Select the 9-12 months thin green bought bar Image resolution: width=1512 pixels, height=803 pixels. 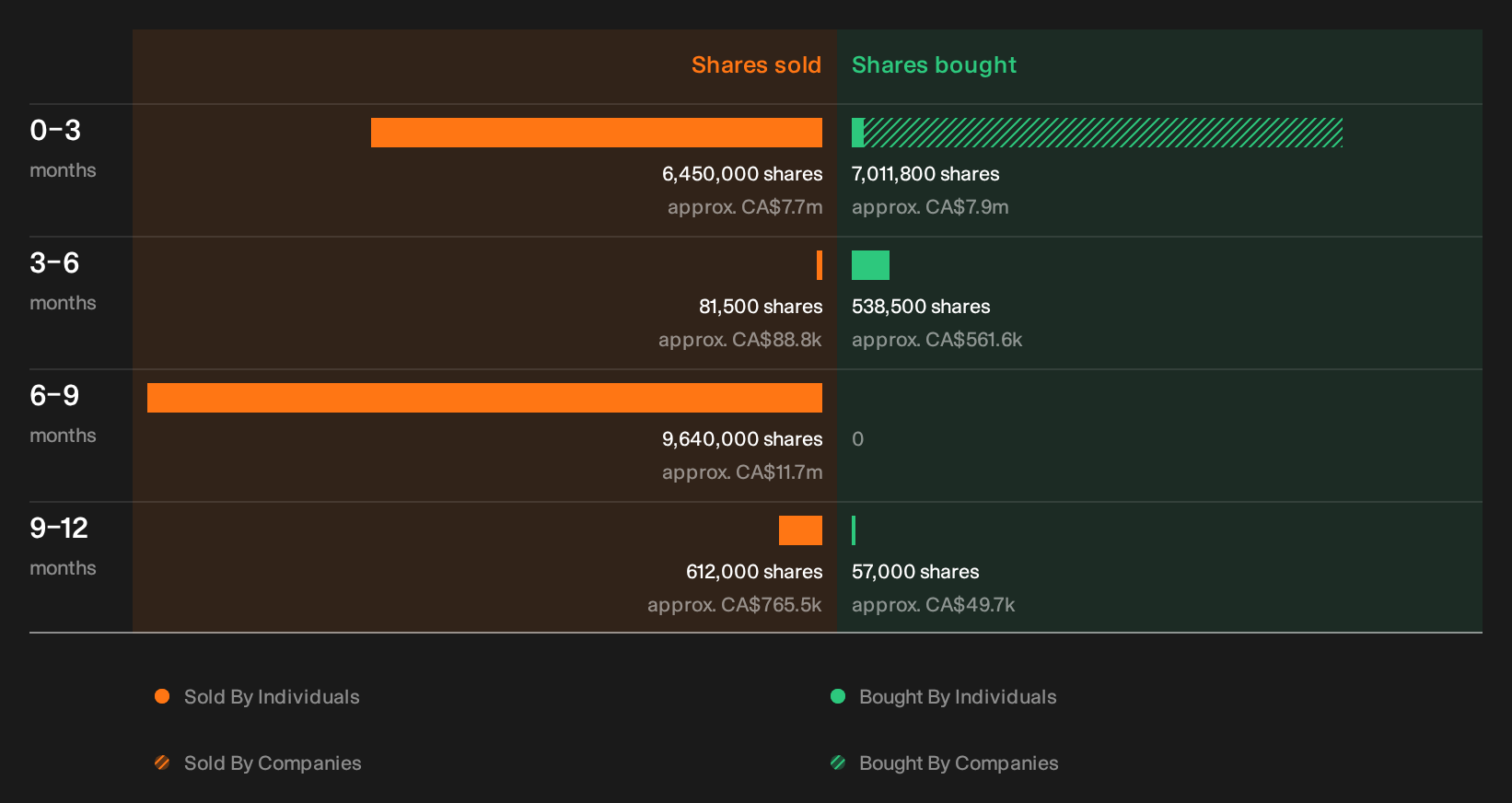854,530
